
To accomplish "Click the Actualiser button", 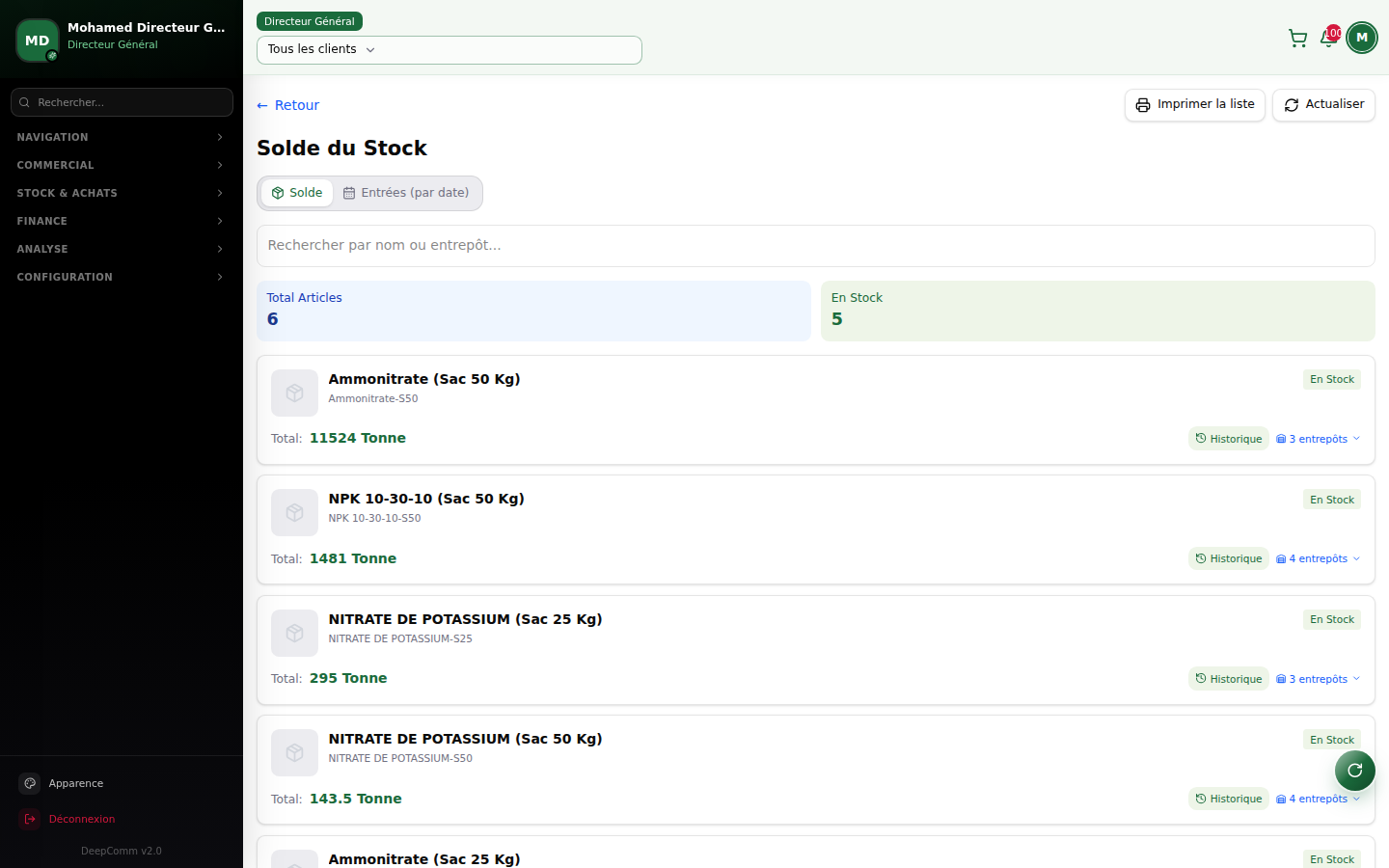I will (x=1323, y=105).
